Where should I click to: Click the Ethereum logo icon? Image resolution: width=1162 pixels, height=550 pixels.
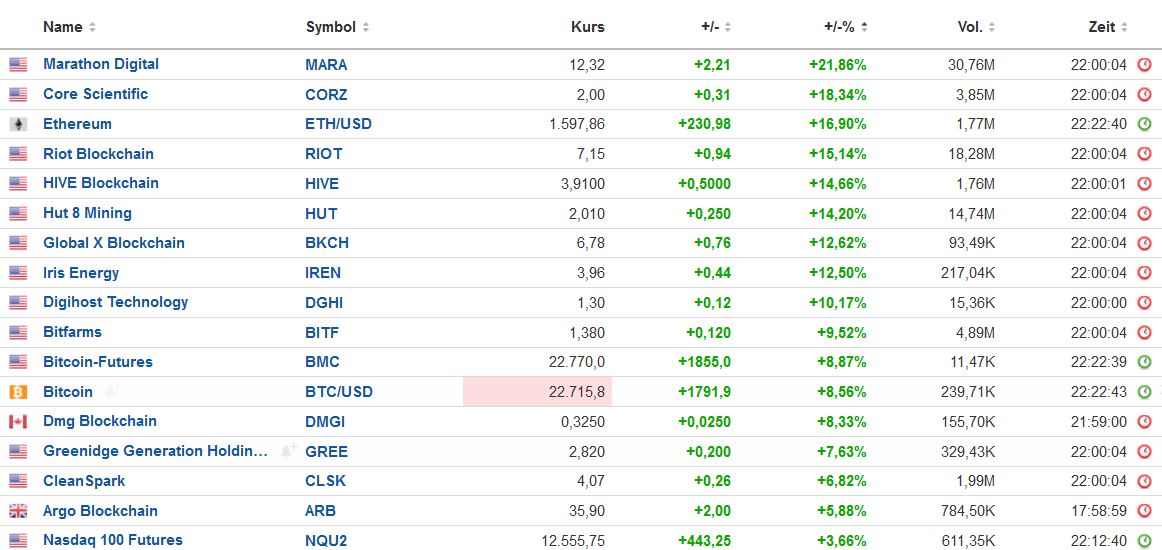pyautogui.click(x=18, y=124)
